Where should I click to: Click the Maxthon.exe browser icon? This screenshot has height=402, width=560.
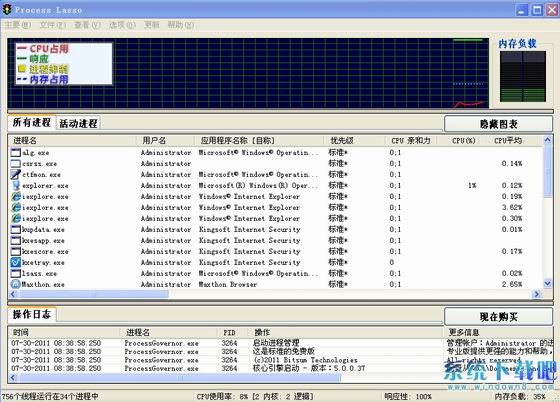click(16, 285)
